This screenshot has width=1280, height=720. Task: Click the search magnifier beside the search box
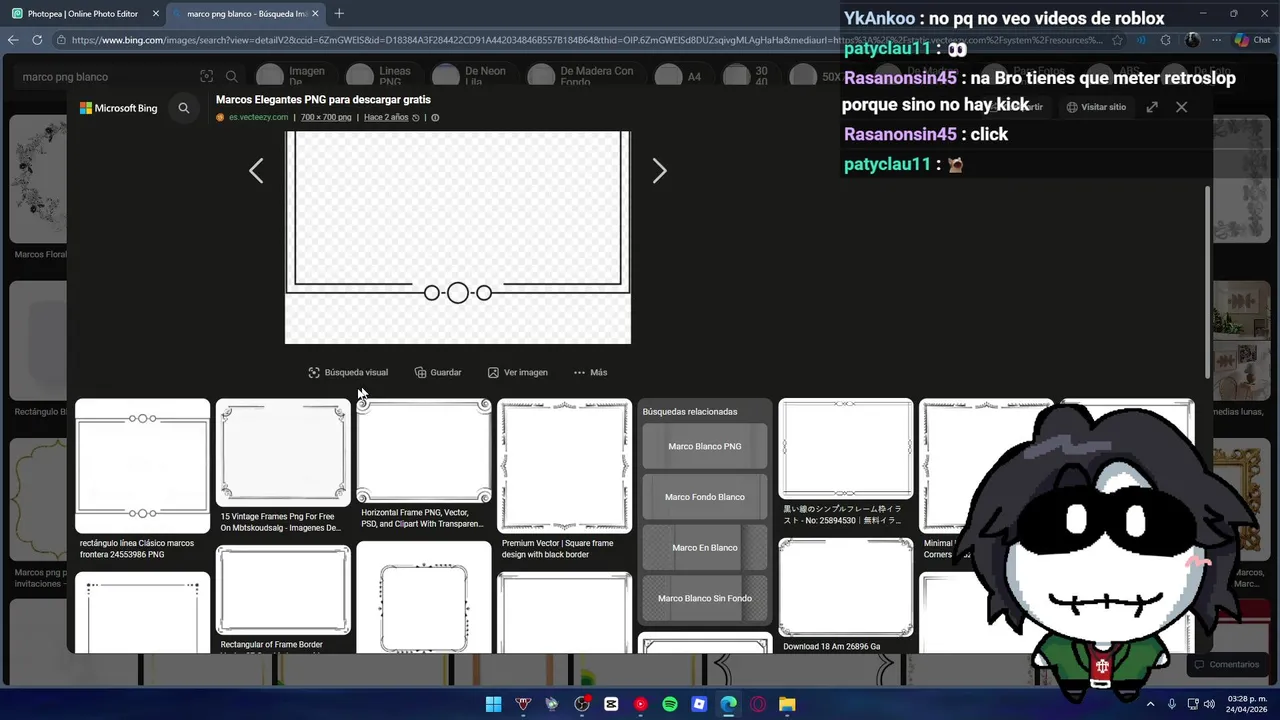tap(232, 76)
